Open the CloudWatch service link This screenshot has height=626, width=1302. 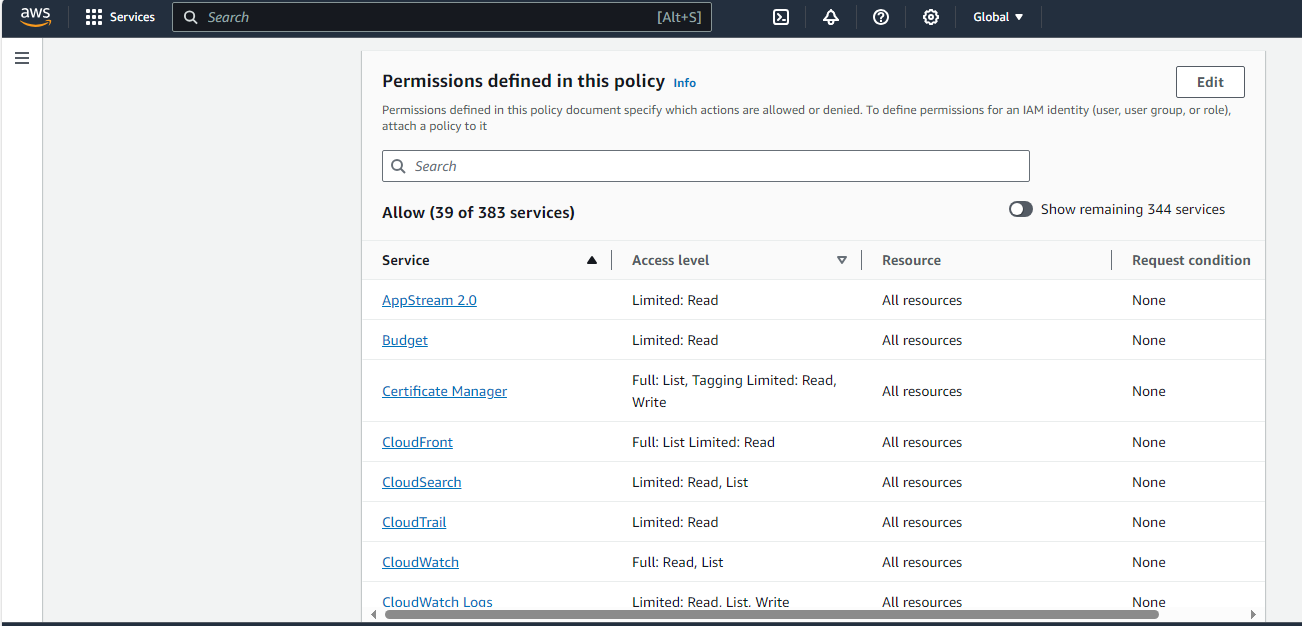pos(420,562)
